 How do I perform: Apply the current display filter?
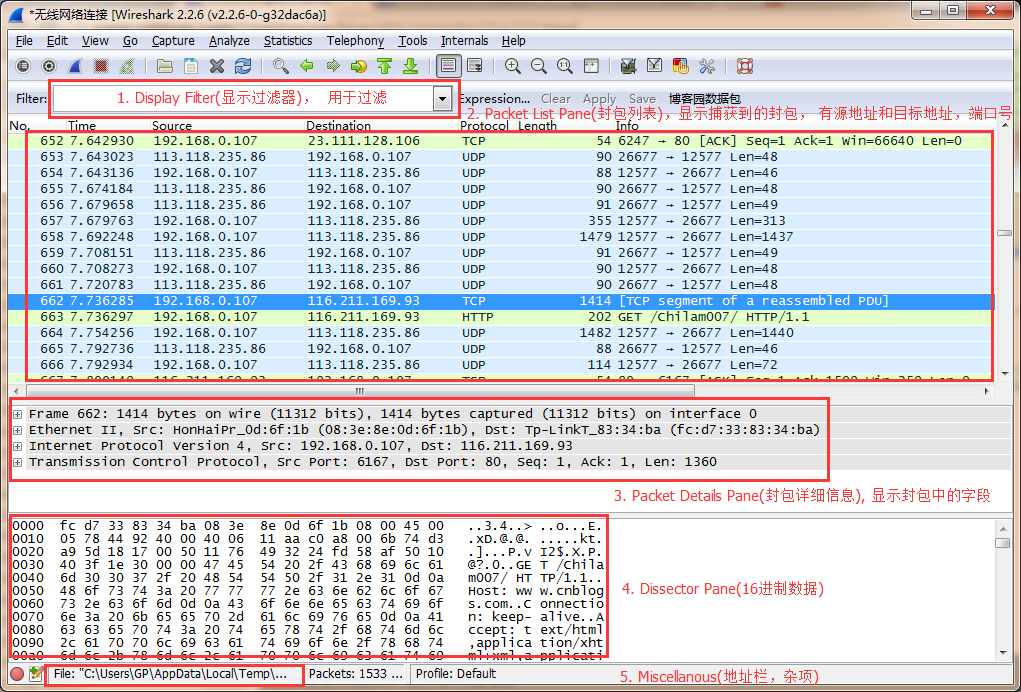pos(599,99)
